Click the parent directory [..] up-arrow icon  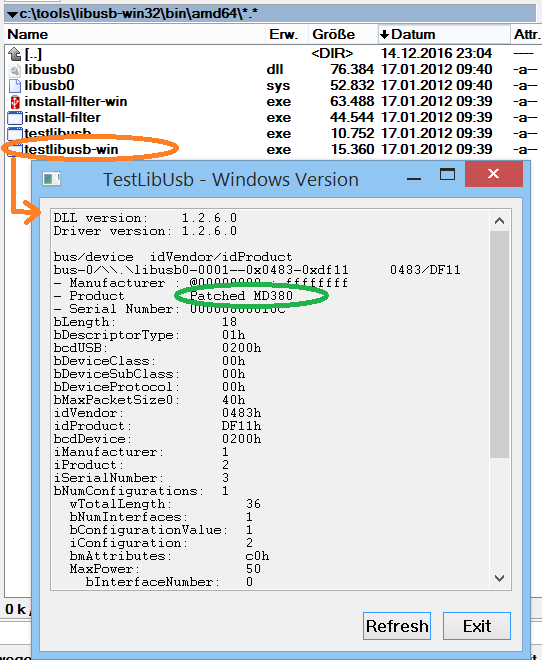tap(15, 53)
